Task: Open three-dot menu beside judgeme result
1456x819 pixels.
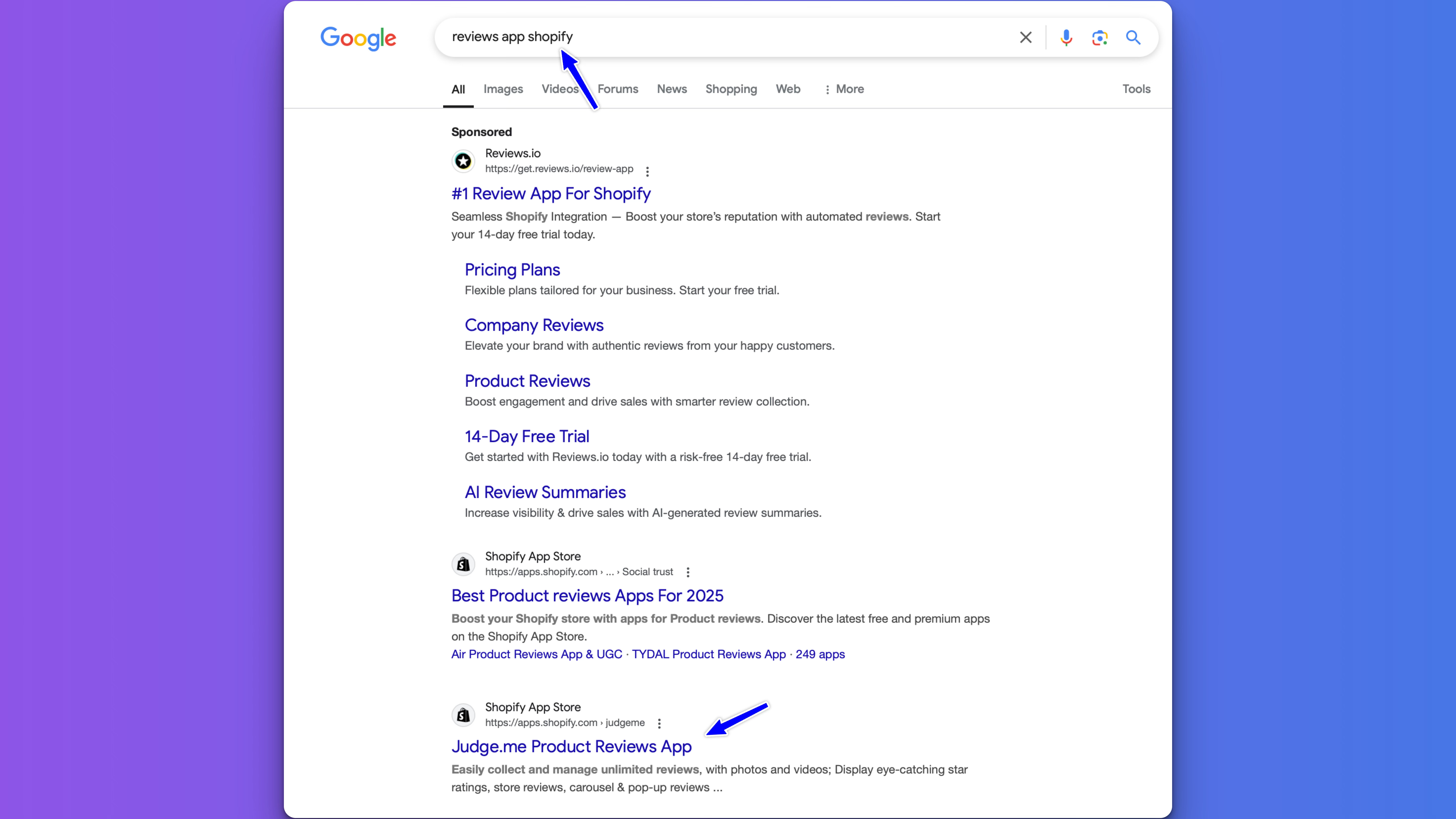Action: 659,724
